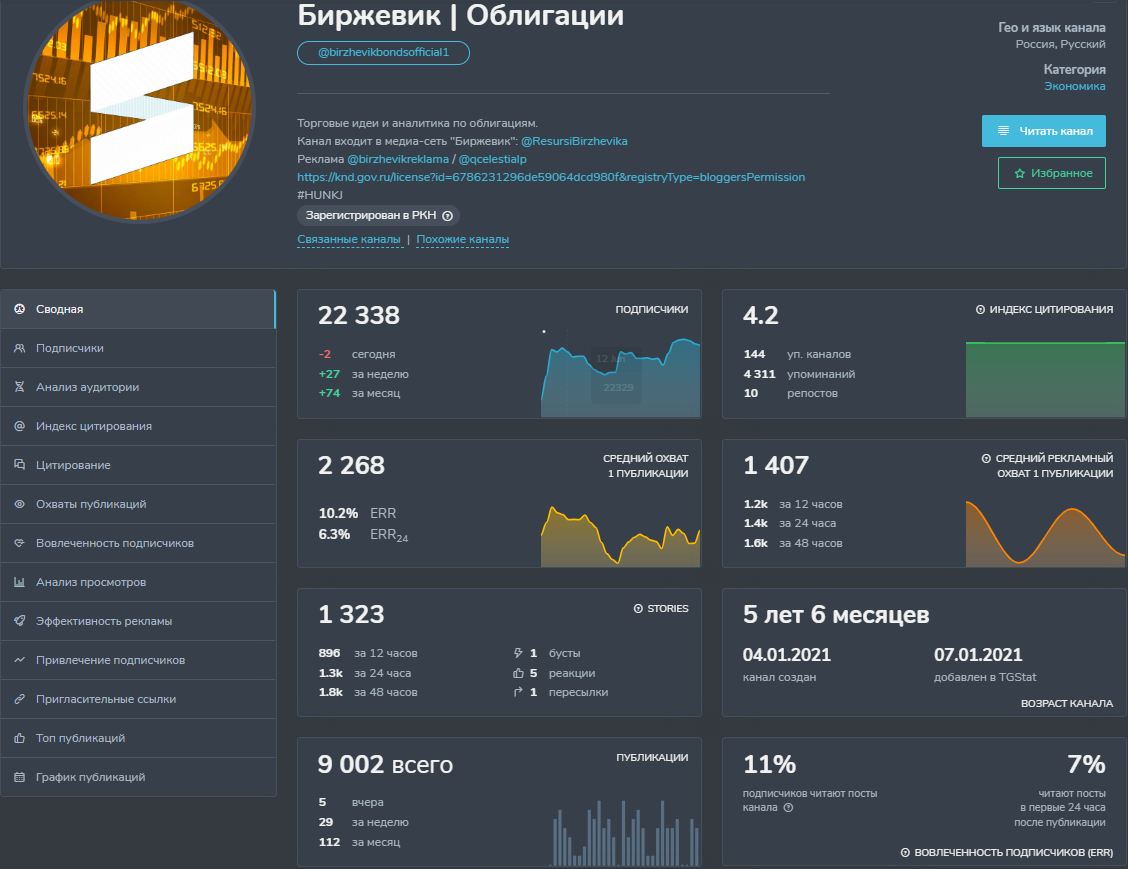Image resolution: width=1128 pixels, height=869 pixels.
Task: Click the orange ad reach chart
Action: point(1045,532)
